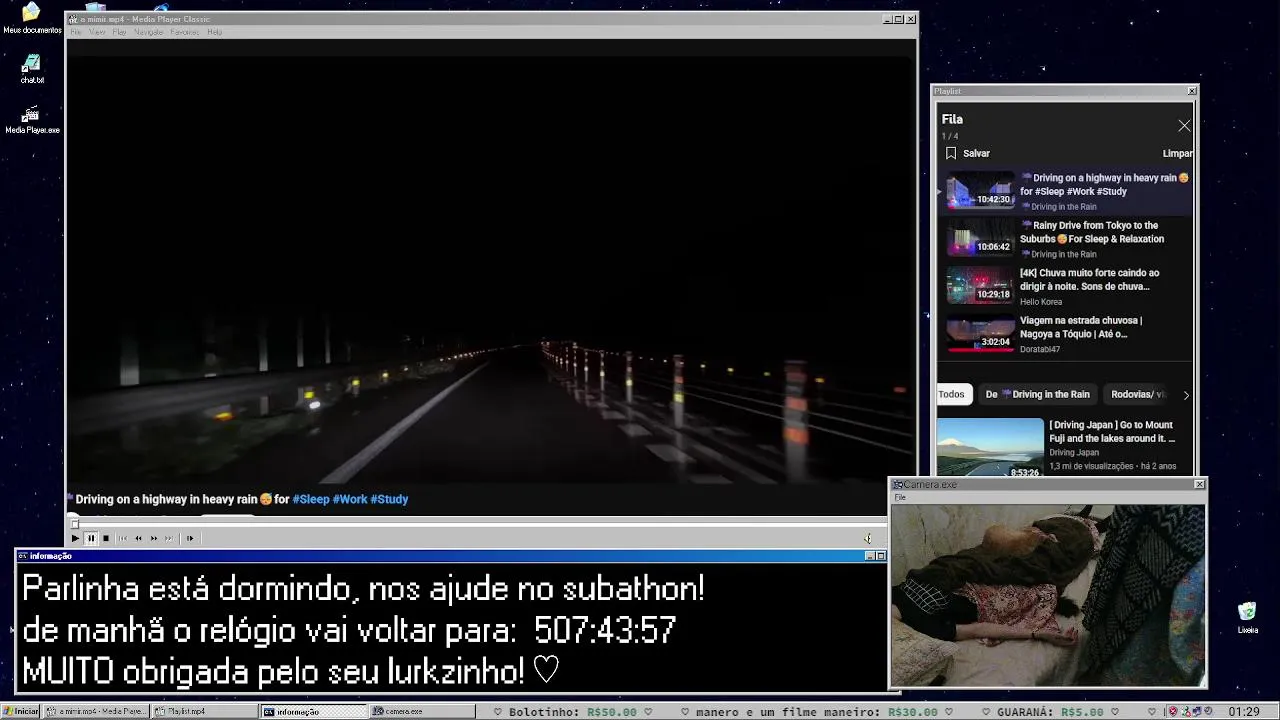Open the Meus documentos desktop icon

pyautogui.click(x=32, y=18)
